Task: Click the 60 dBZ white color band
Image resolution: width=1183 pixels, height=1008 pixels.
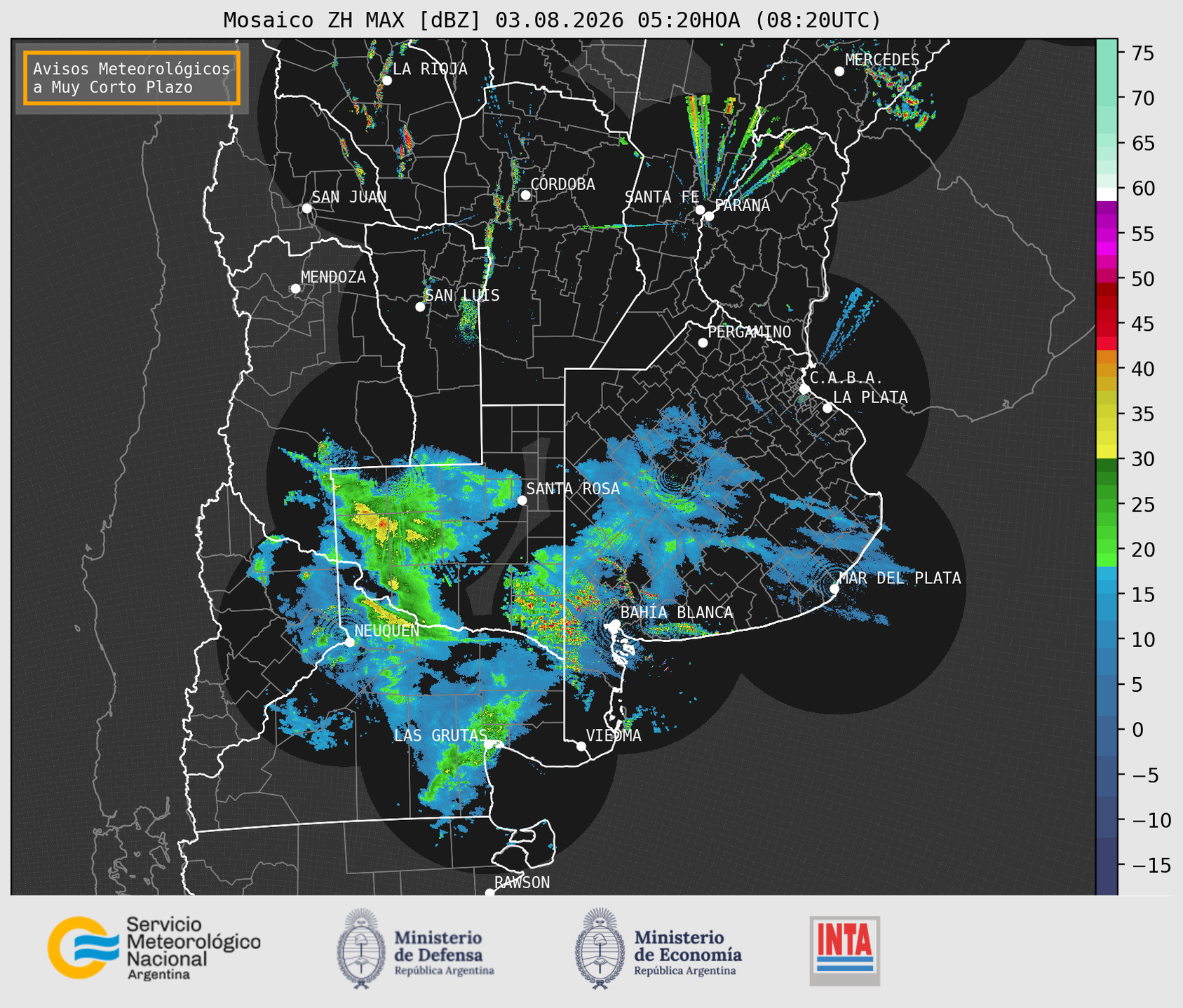Action: point(1107,194)
